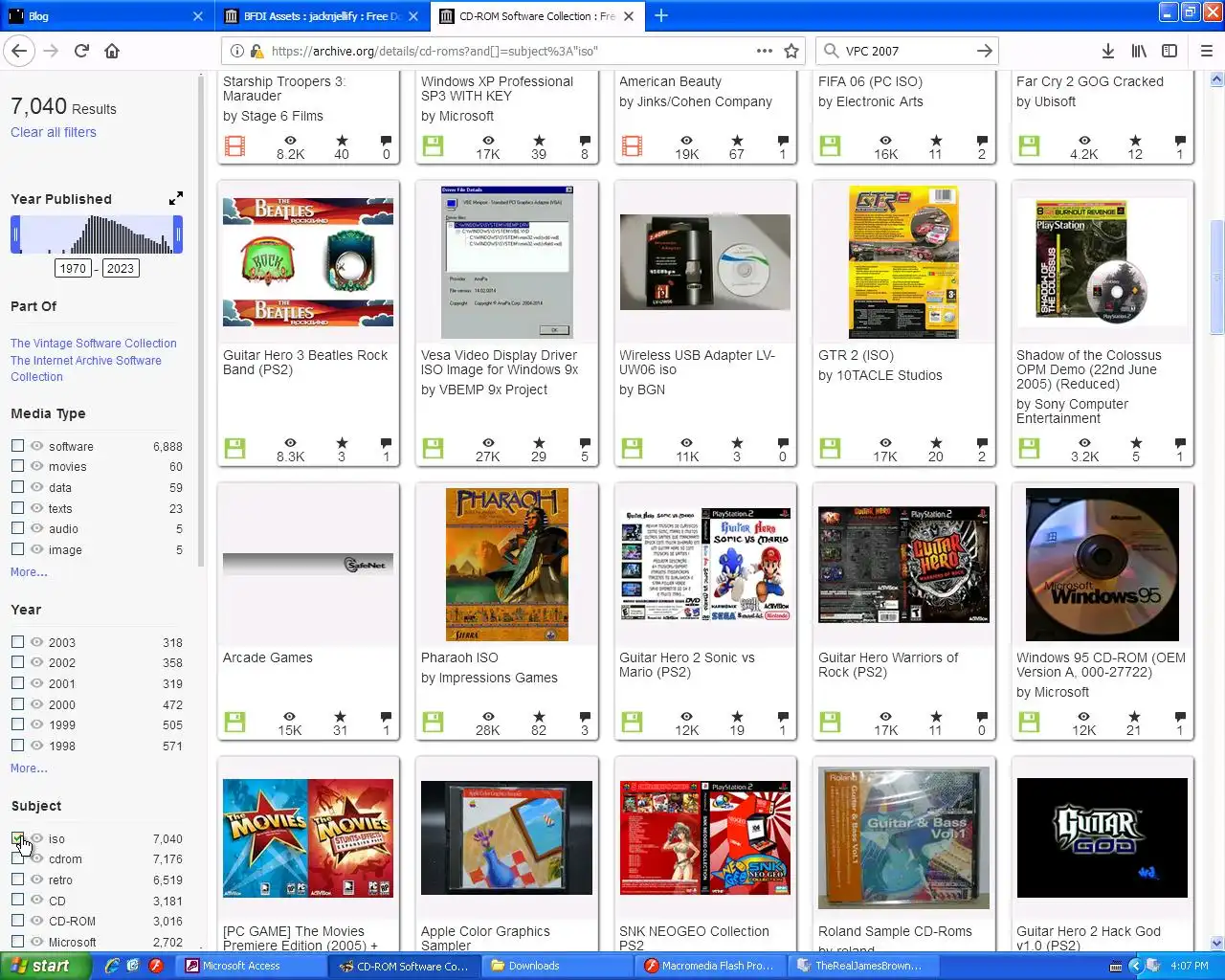The height and width of the screenshot is (980, 1225).
Task: Open the page actions ellipsis menu
Action: [764, 51]
